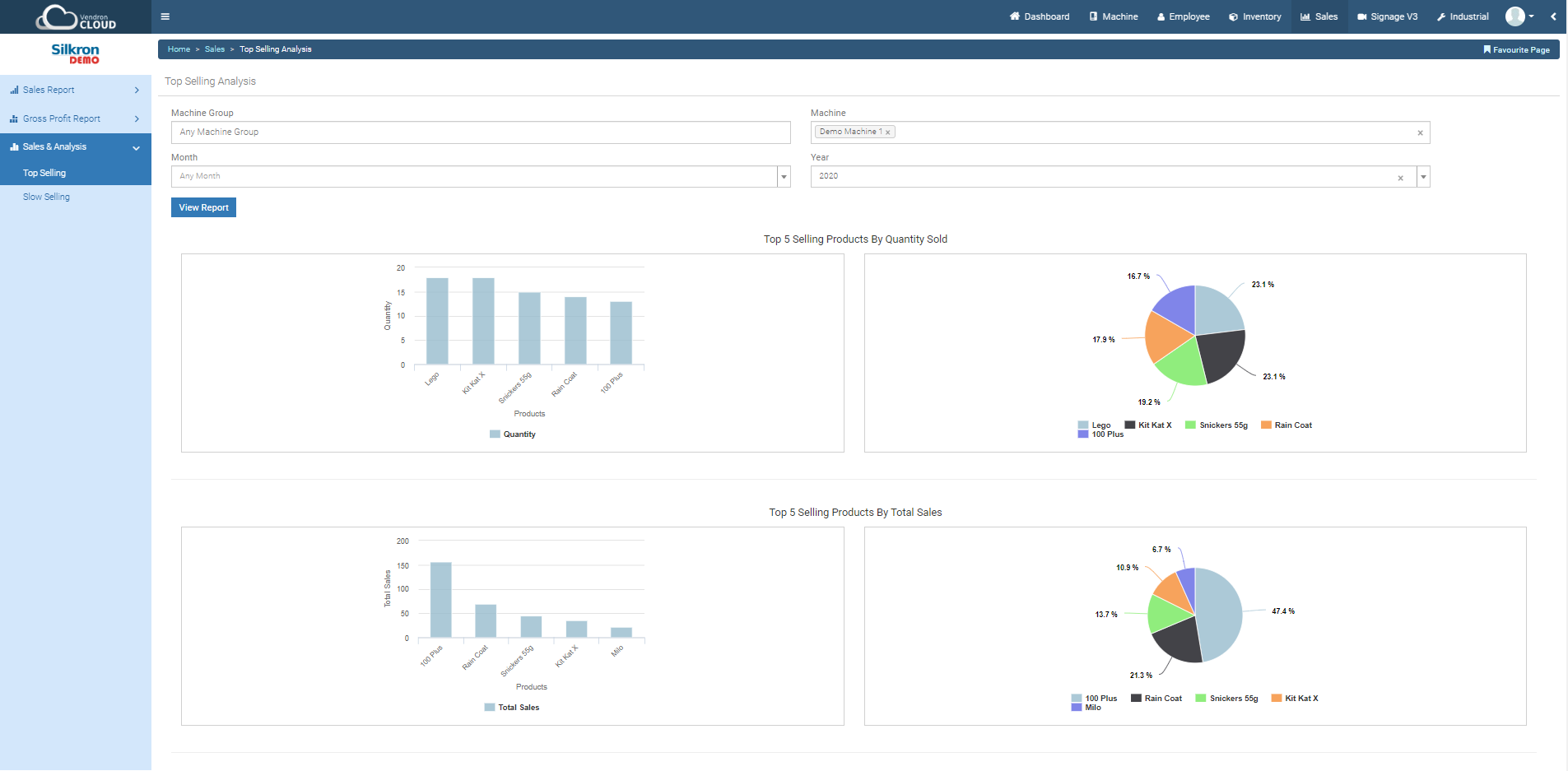This screenshot has height=771, width=1568.
Task: Navigate to the Sales tab
Action: click(x=1319, y=16)
